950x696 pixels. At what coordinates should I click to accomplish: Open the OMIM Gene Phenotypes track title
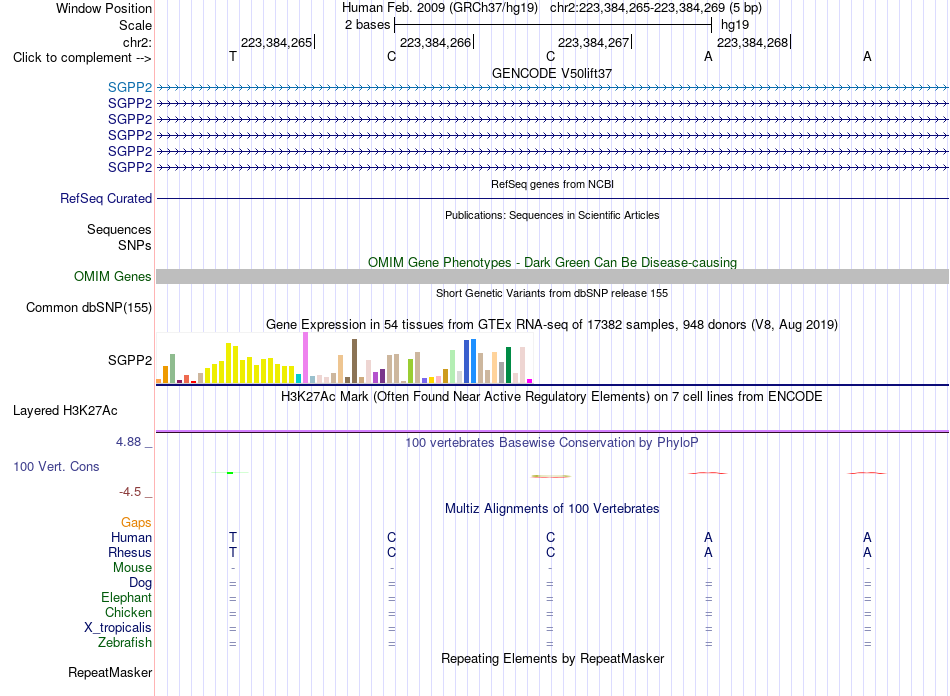(553, 262)
